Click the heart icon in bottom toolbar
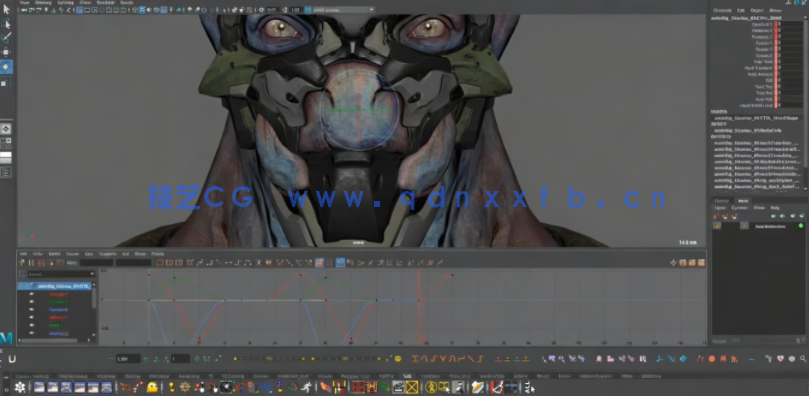 780,358
